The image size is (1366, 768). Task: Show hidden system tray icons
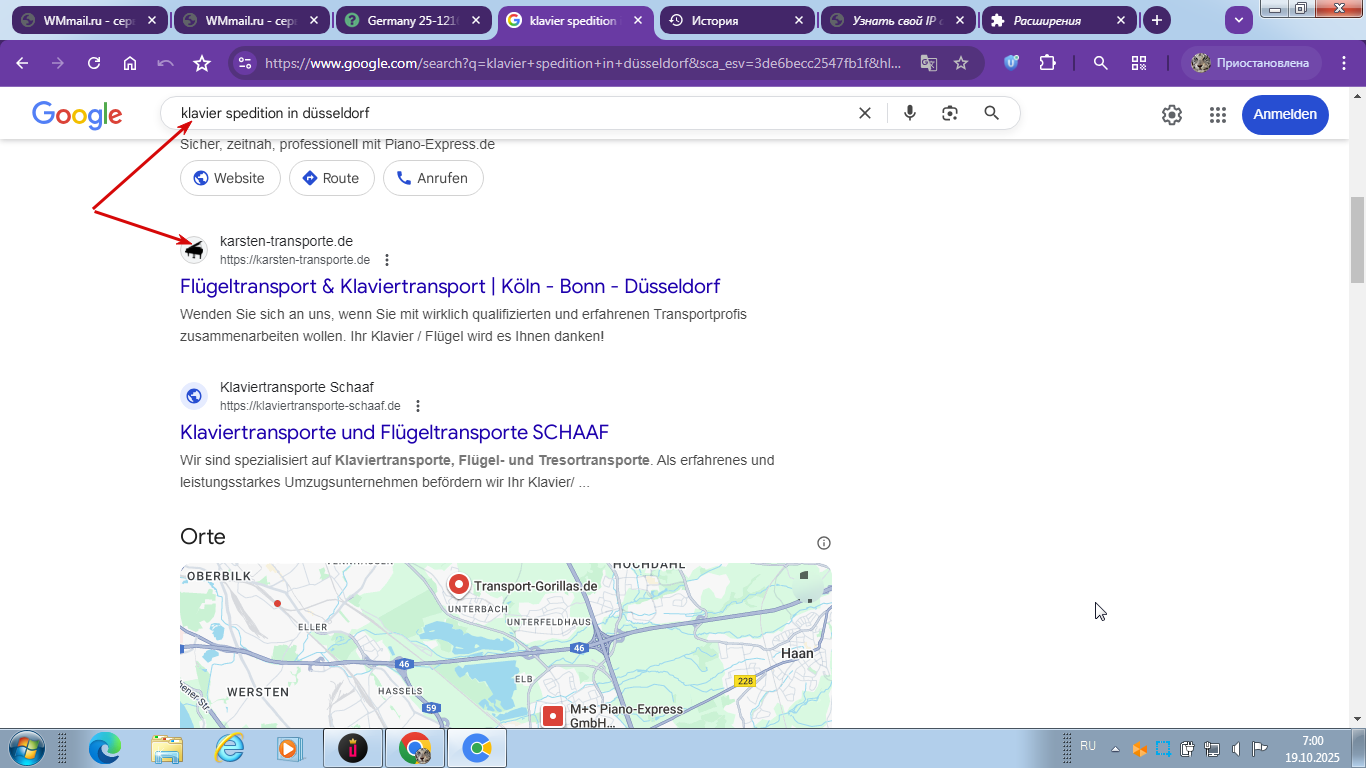click(1116, 749)
